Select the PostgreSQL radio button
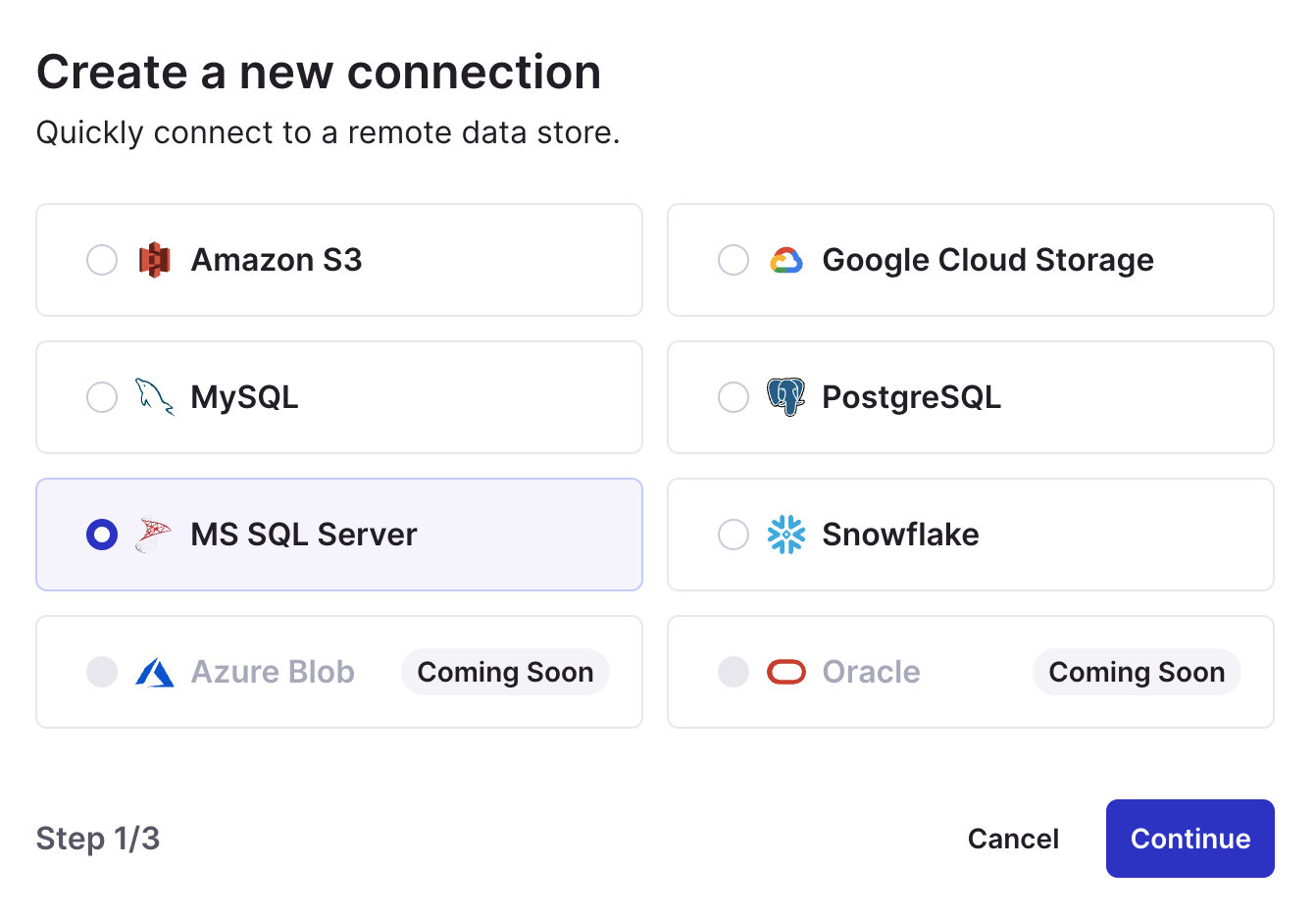 pyautogui.click(x=734, y=397)
